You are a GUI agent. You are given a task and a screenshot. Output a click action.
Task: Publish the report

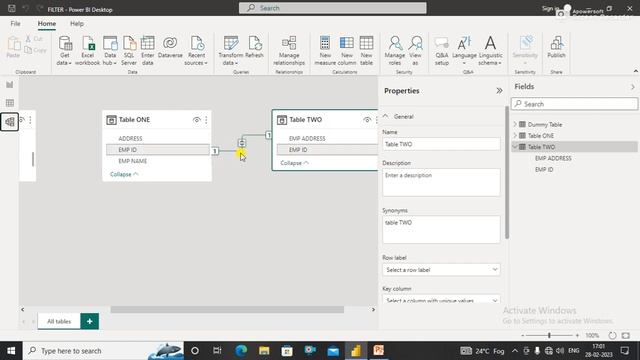tap(556, 47)
